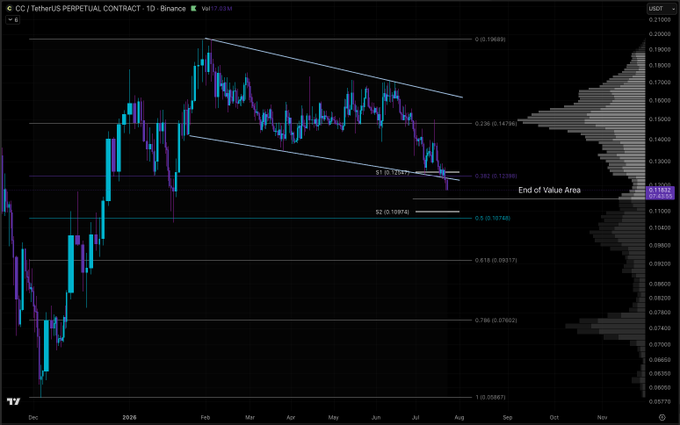Click the 2026 label on time axis

(129, 417)
